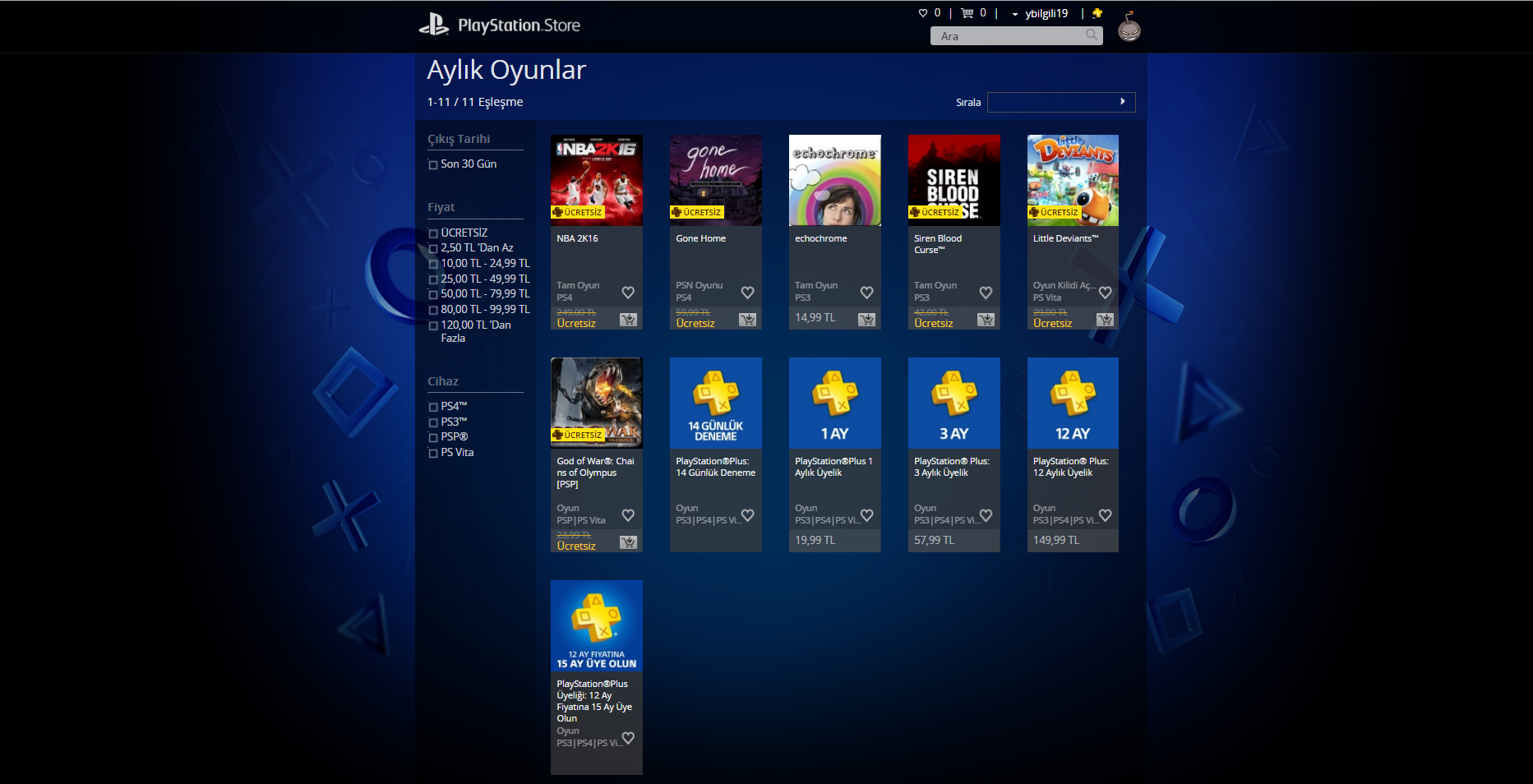Click the 14,99 TL echochrome price
This screenshot has height=784, width=1533.
(x=815, y=317)
